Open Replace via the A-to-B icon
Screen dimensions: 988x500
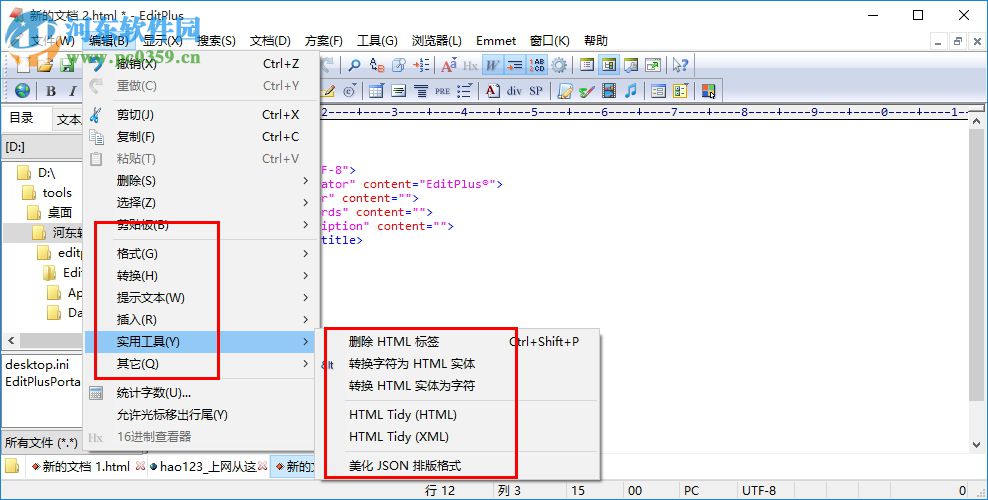(x=377, y=65)
